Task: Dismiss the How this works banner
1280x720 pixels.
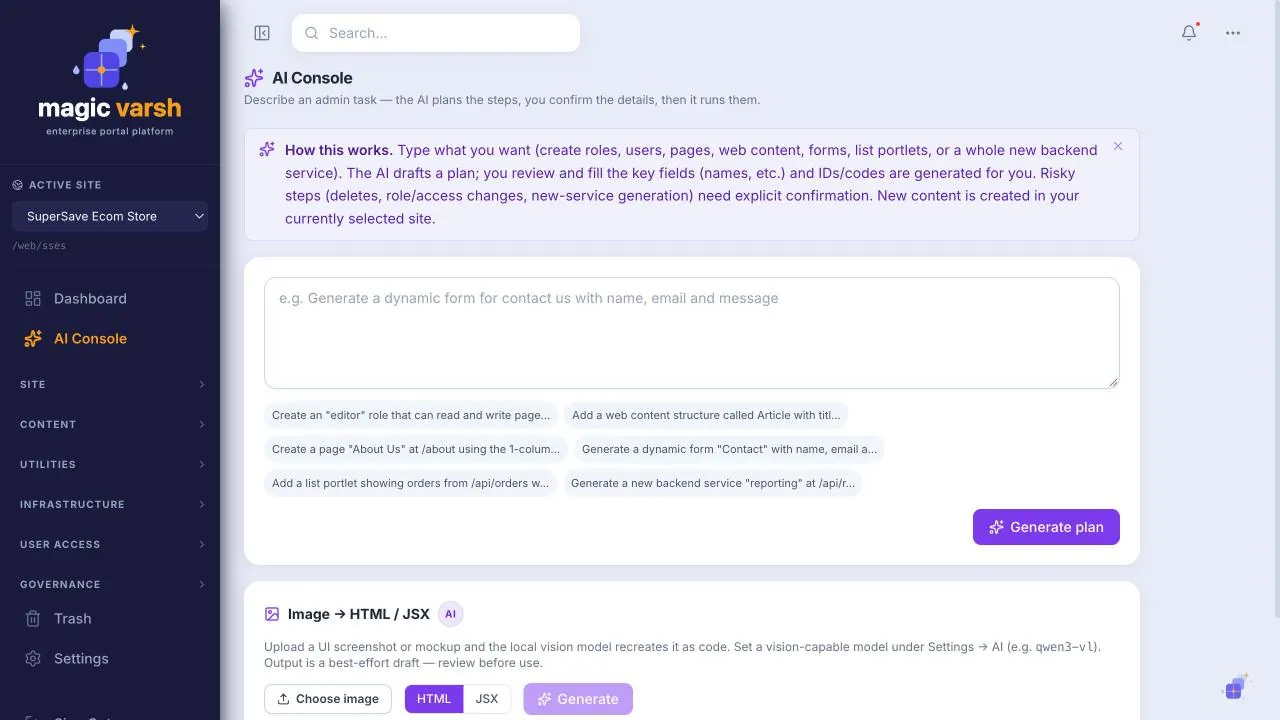Action: [1118, 146]
